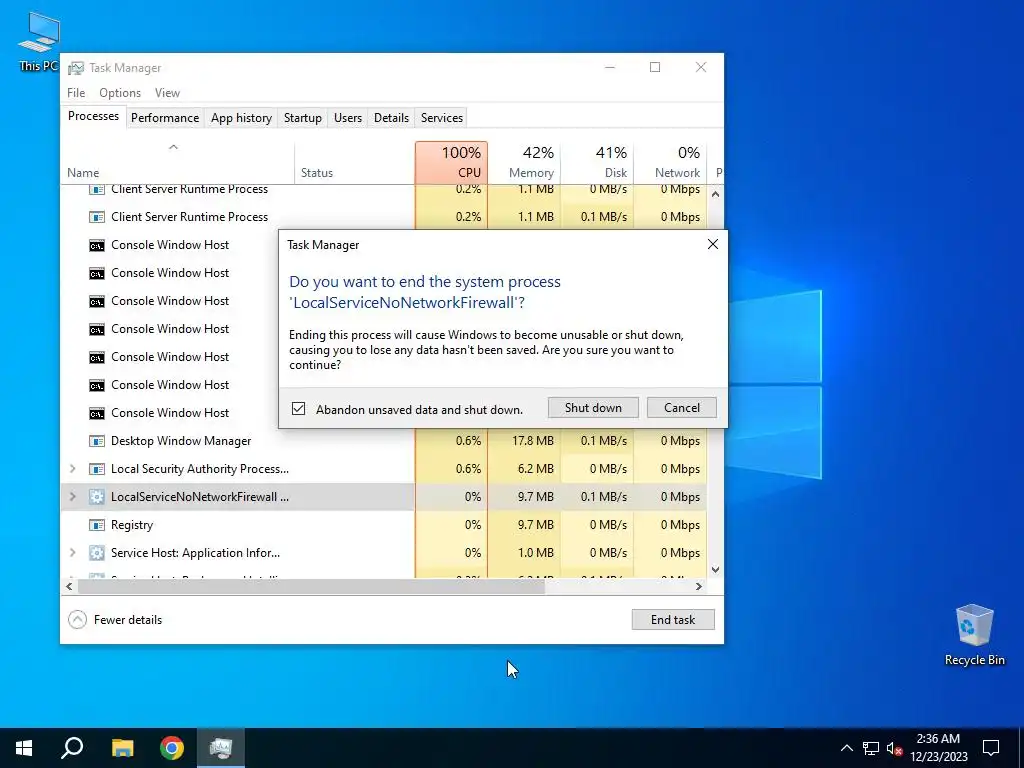Click the muted volume tray icon
The height and width of the screenshot is (768, 1024).
[x=895, y=748]
